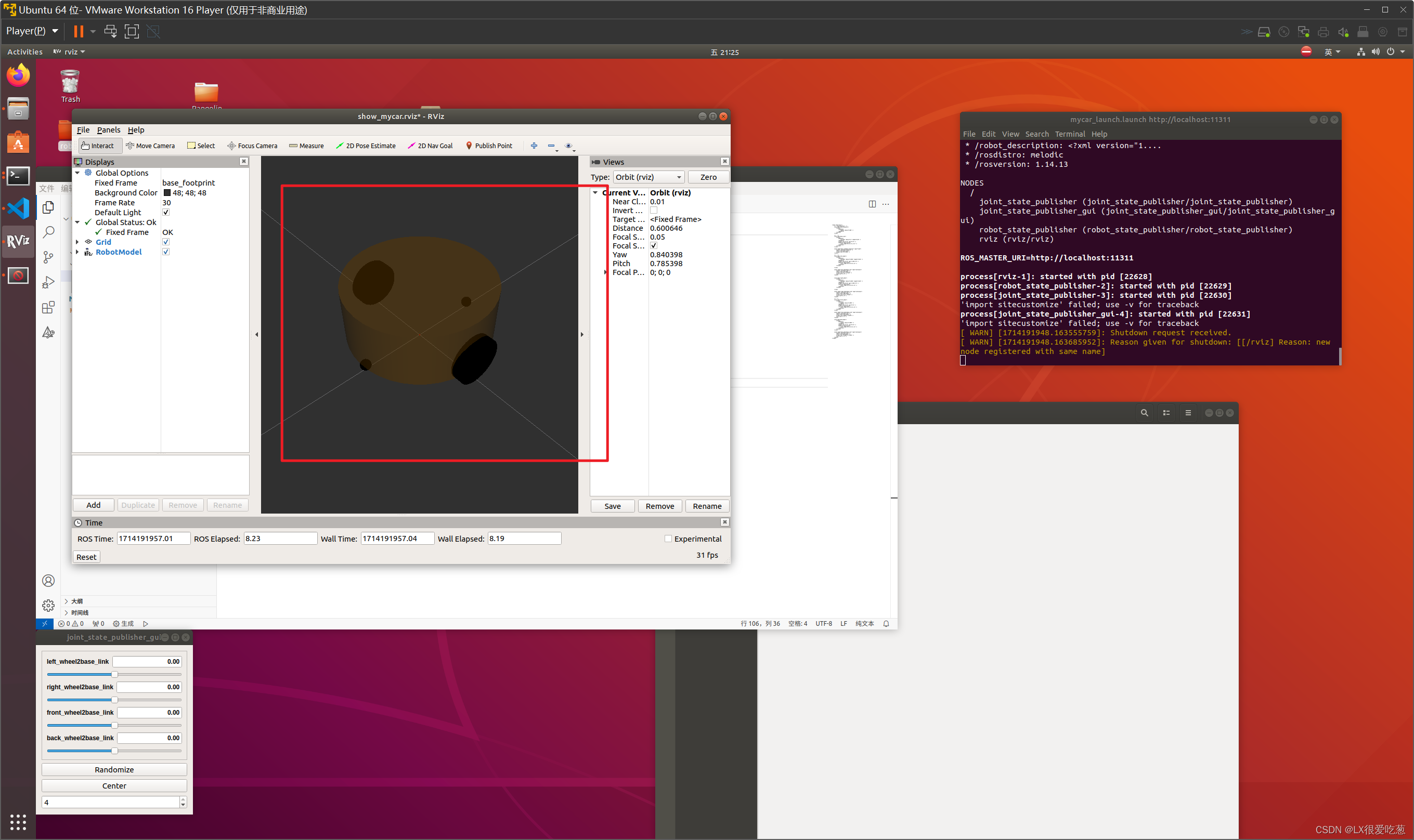Viewport: 1414px width, 840px height.
Task: Open the Panels menu in RViz
Action: (x=107, y=130)
